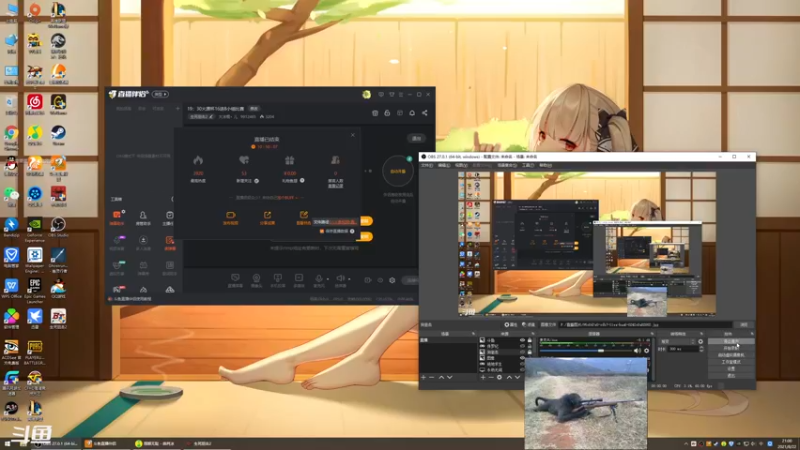This screenshot has width=800, height=450.
Task: Click Properties button in OBS source toolbar
Action: pyautogui.click(x=511, y=324)
